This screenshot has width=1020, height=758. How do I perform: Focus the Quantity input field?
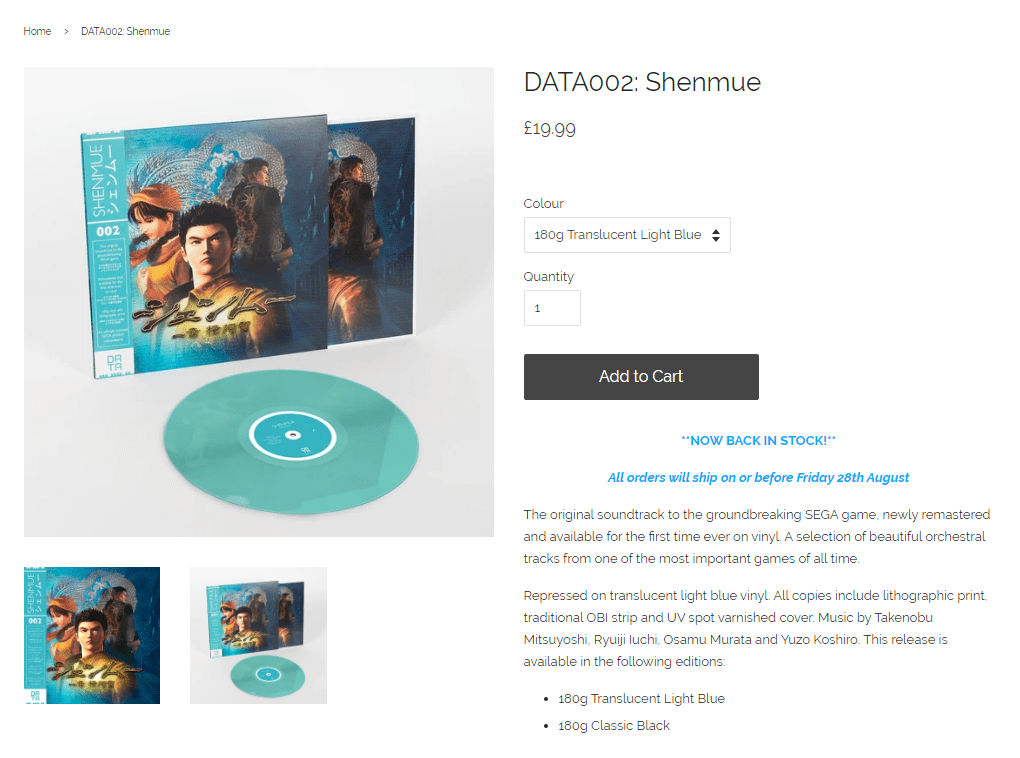(x=552, y=308)
